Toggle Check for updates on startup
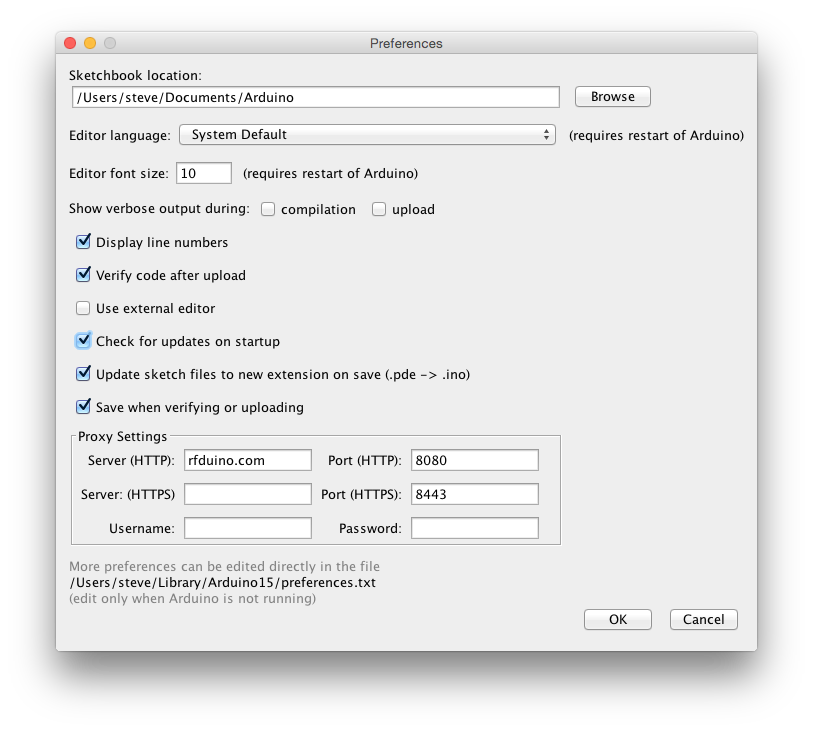 pos(84,341)
